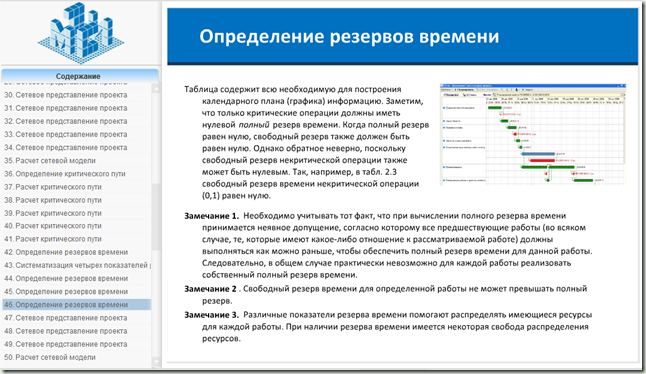Open item 34. Сетевое представление проекта
Screen dimensions: 646x374
pos(77,147)
